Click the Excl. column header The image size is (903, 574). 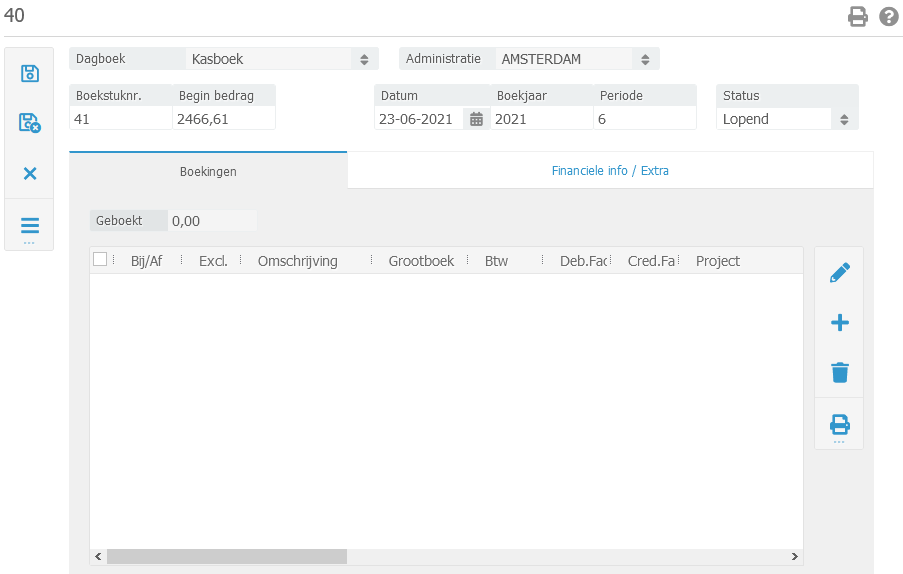click(213, 261)
